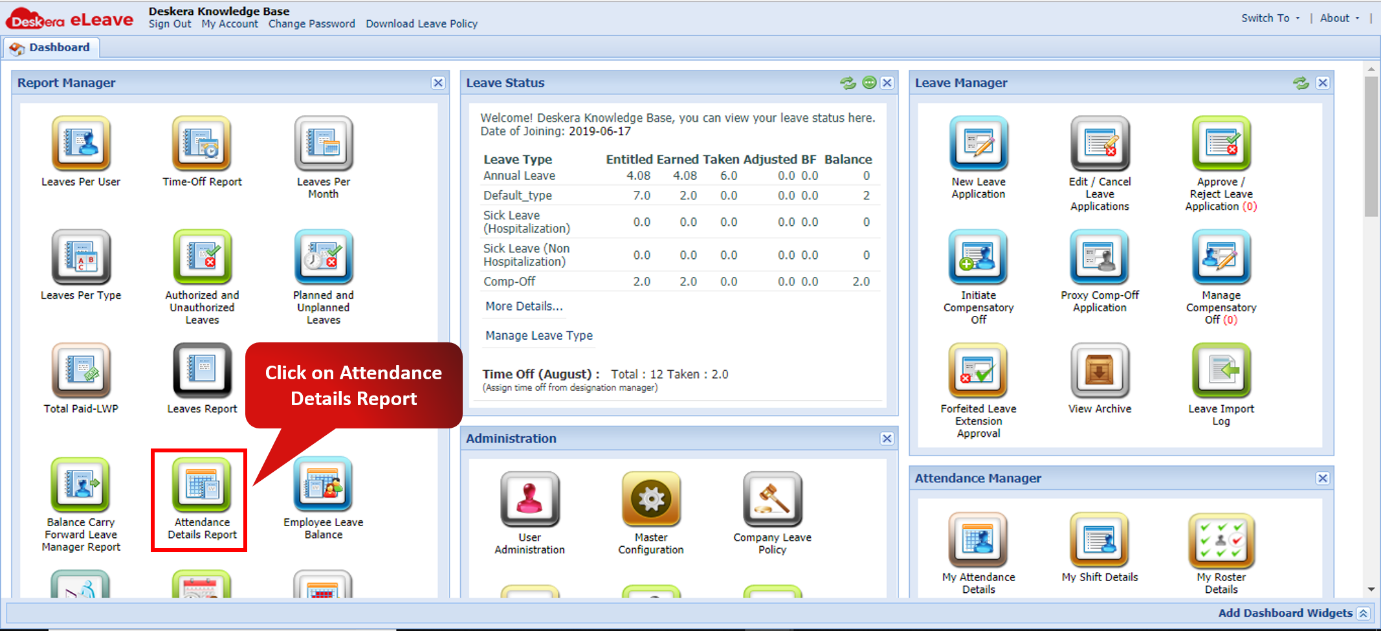Open Company Leave Policy
This screenshot has width=1381, height=631.
click(772, 500)
